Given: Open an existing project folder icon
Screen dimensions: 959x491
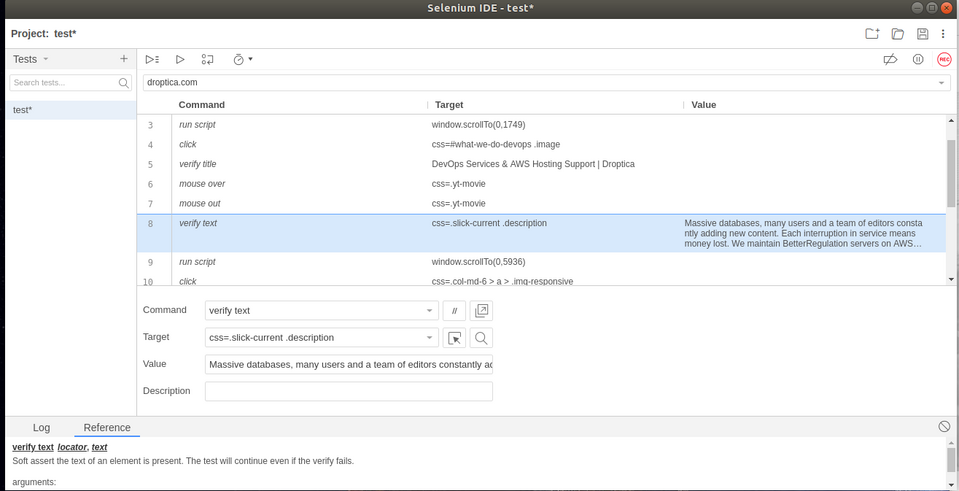Looking at the screenshot, I should point(897,34).
